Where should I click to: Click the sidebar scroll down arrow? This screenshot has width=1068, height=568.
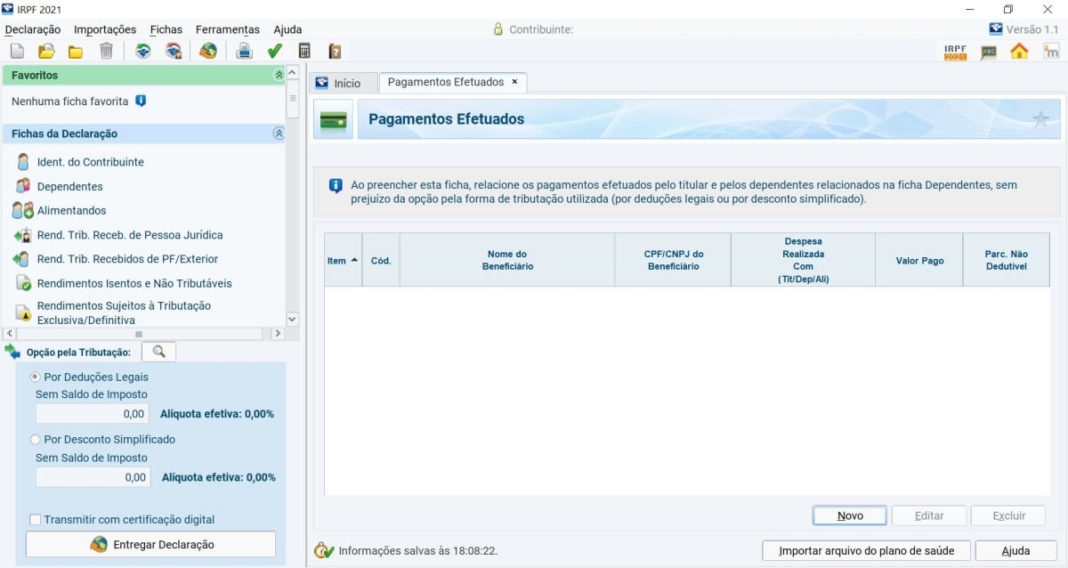(292, 319)
